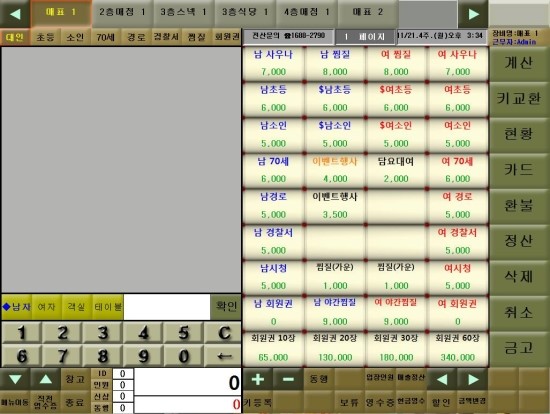This screenshot has height=414, width=550.
Task: Select the 객실 option
Action: pyautogui.click(x=77, y=307)
